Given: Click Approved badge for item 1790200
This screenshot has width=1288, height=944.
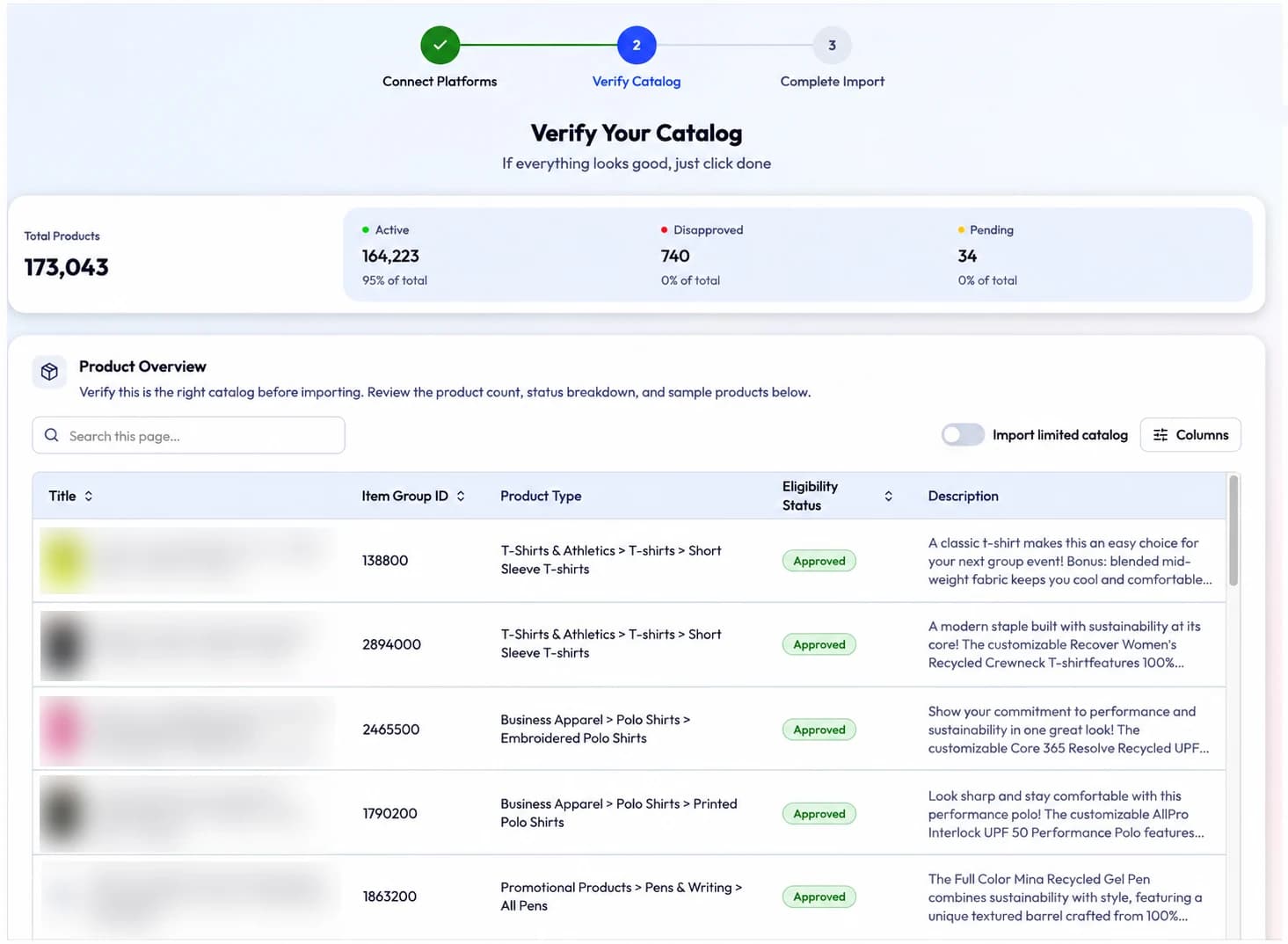Looking at the screenshot, I should click(819, 814).
